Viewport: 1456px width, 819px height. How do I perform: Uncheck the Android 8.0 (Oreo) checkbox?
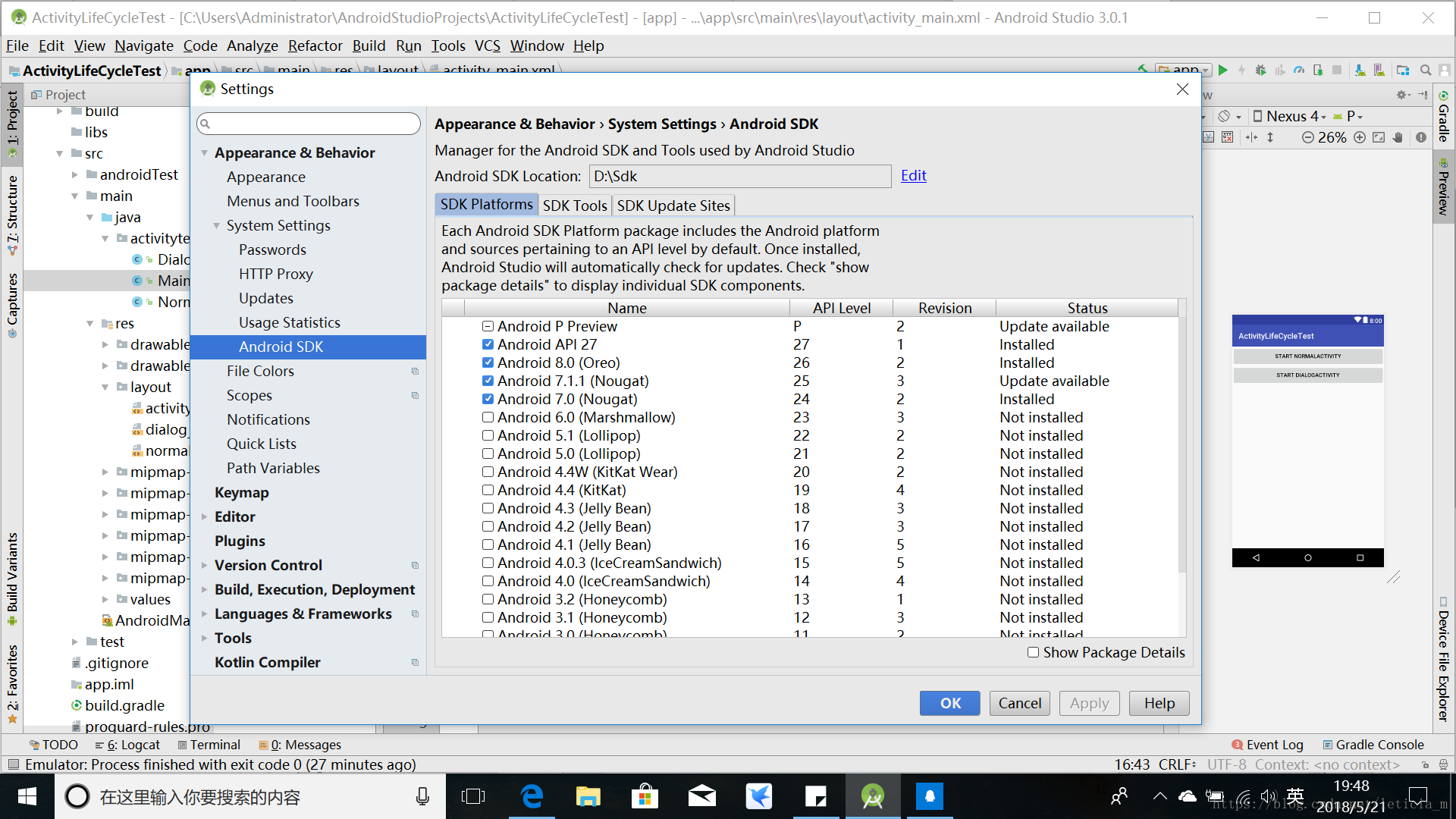pyautogui.click(x=488, y=362)
